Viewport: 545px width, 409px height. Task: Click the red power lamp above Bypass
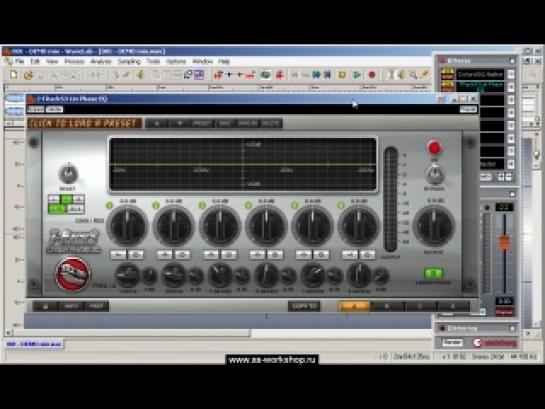click(x=434, y=148)
